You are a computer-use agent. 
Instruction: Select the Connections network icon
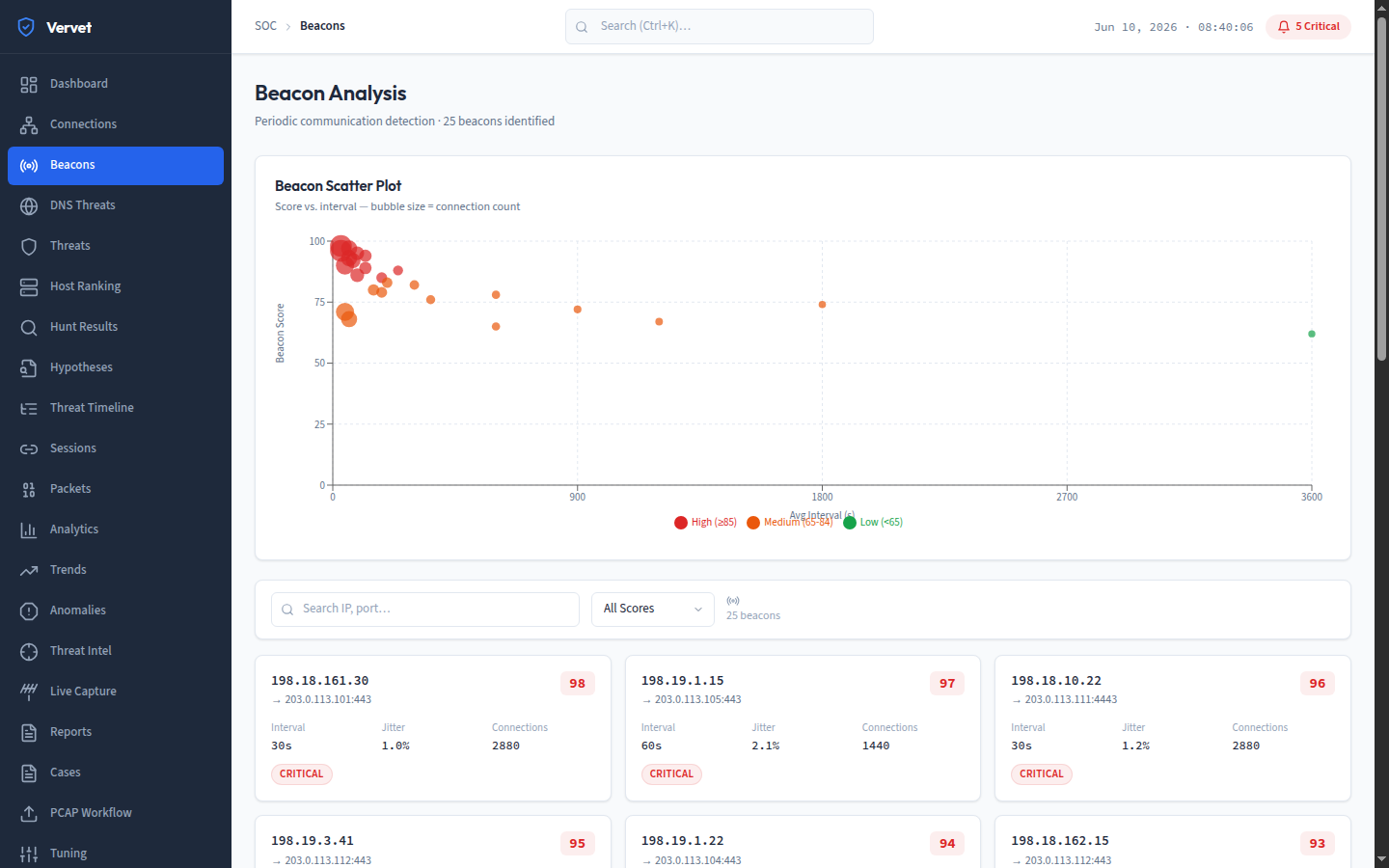(29, 124)
